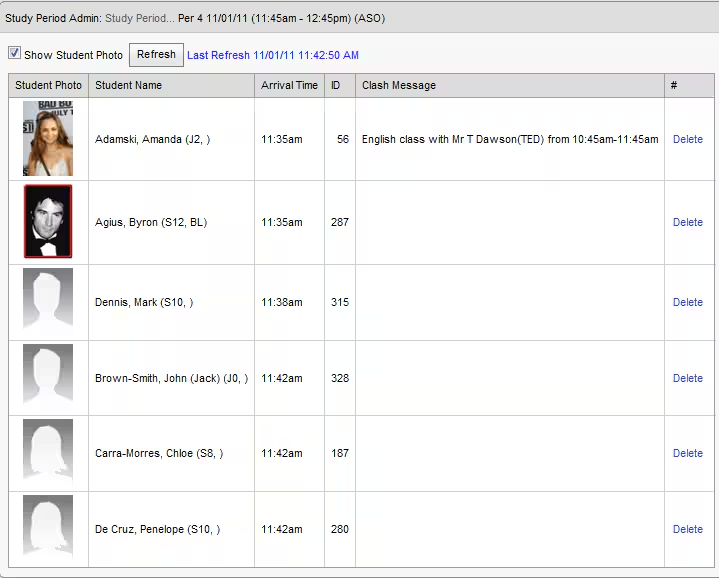Open the Study Period... breadcrumb link

coord(140,18)
